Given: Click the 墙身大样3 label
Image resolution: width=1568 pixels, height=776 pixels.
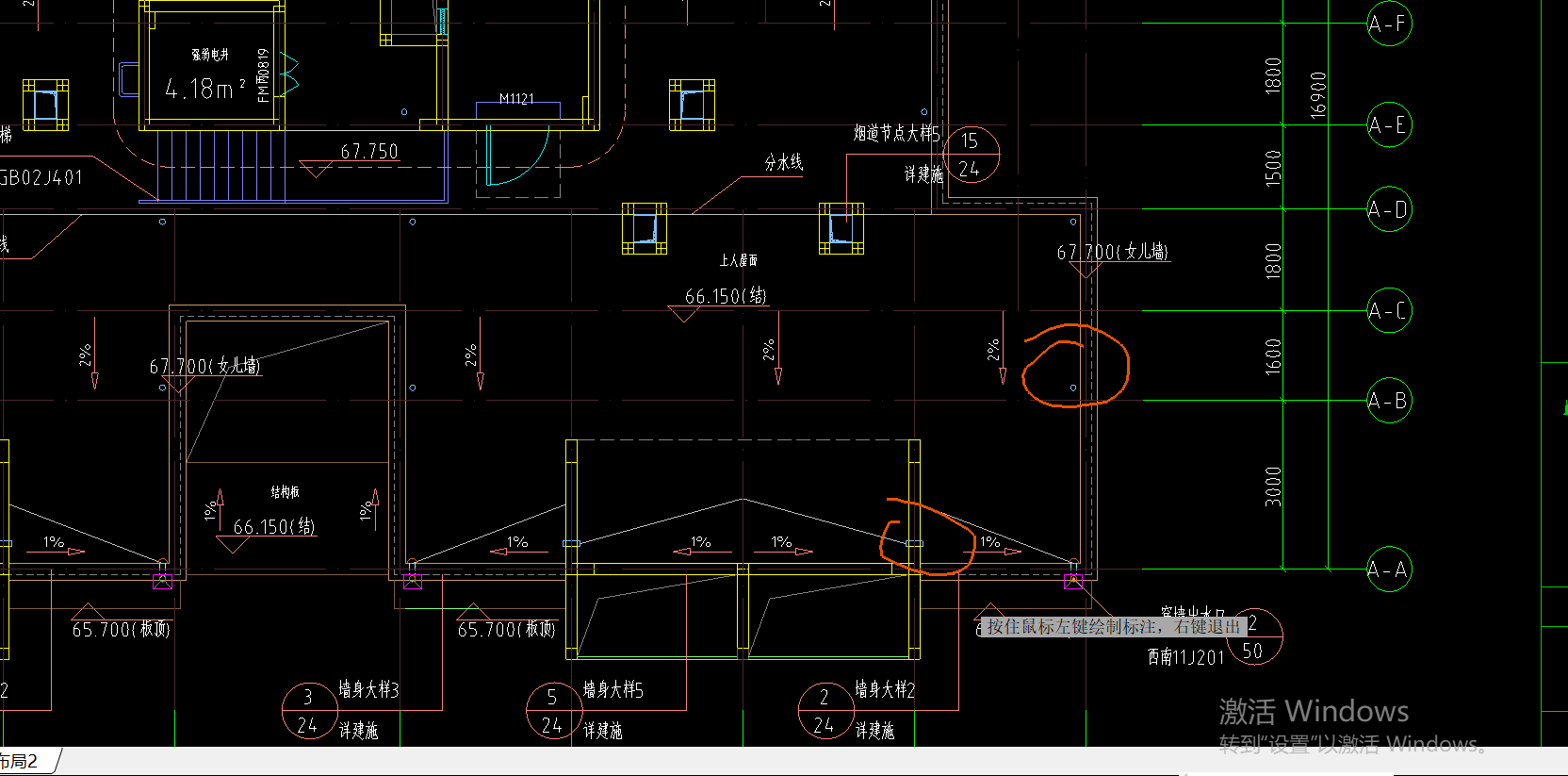Looking at the screenshot, I should pos(368,690).
